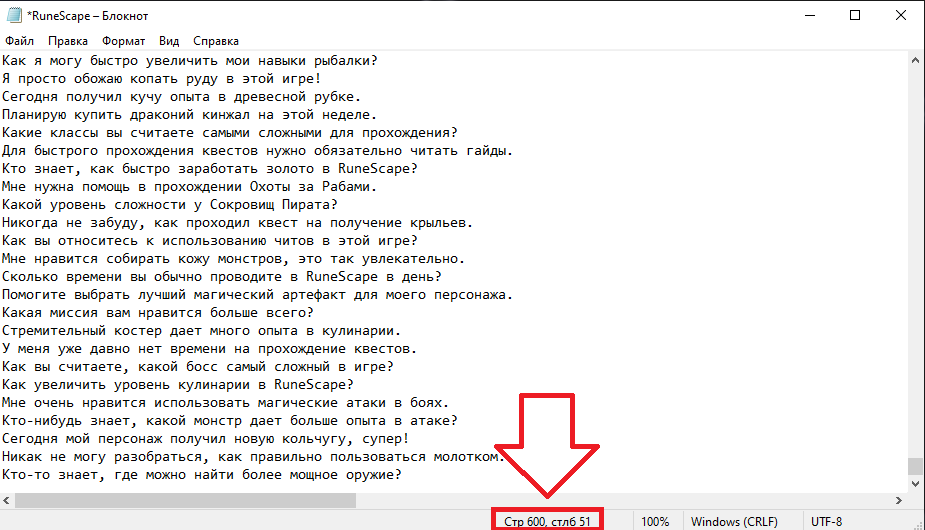The image size is (925, 530).
Task: Click line 'Стремительный костер дает много опыта'
Action: (x=201, y=331)
